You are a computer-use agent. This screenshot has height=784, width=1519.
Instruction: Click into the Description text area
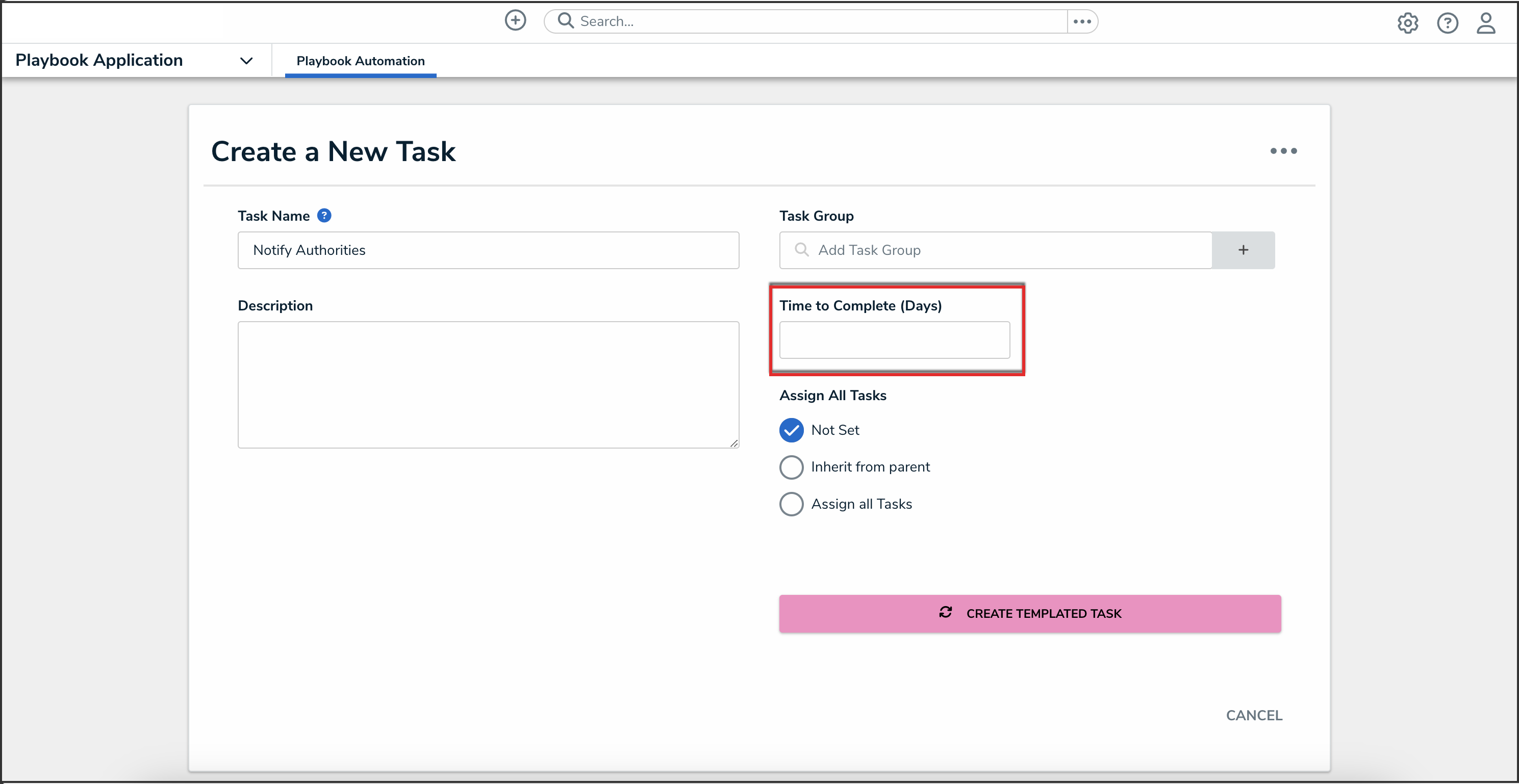tap(488, 384)
